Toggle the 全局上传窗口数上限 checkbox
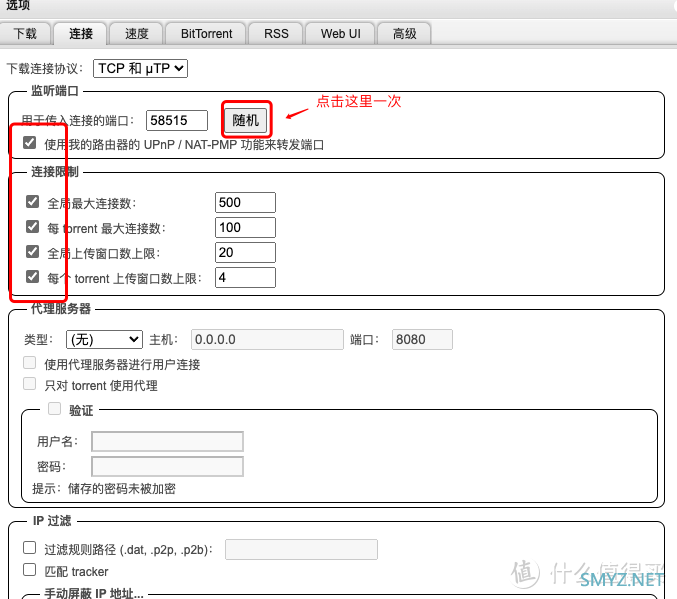Viewport: 677px width, 599px height. point(32,252)
